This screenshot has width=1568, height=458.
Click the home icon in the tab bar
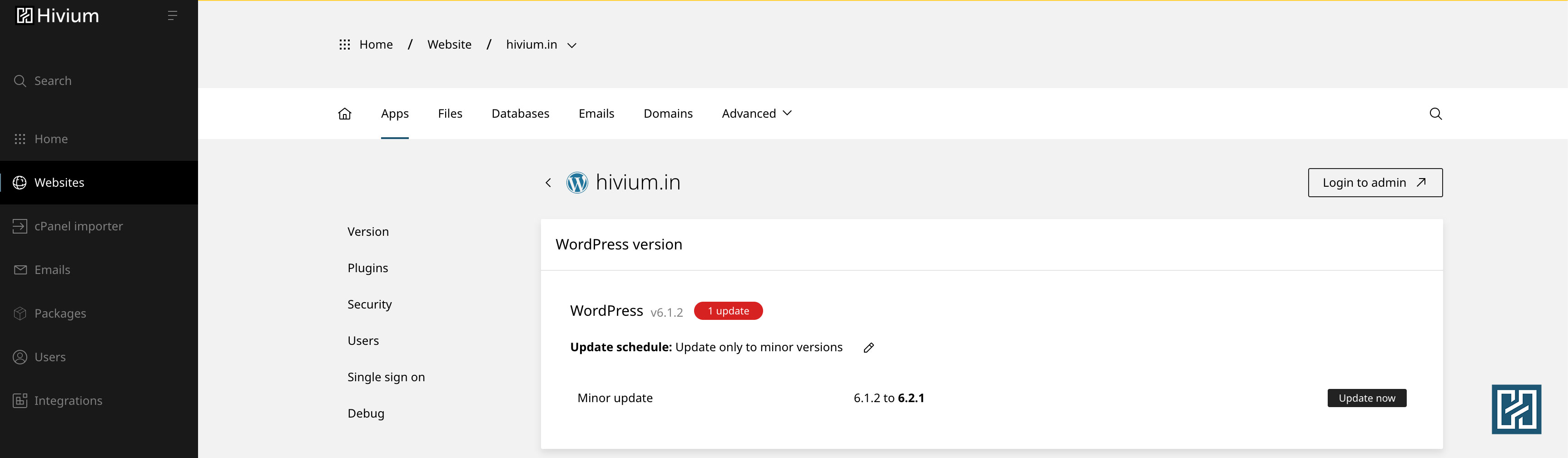[x=344, y=114]
